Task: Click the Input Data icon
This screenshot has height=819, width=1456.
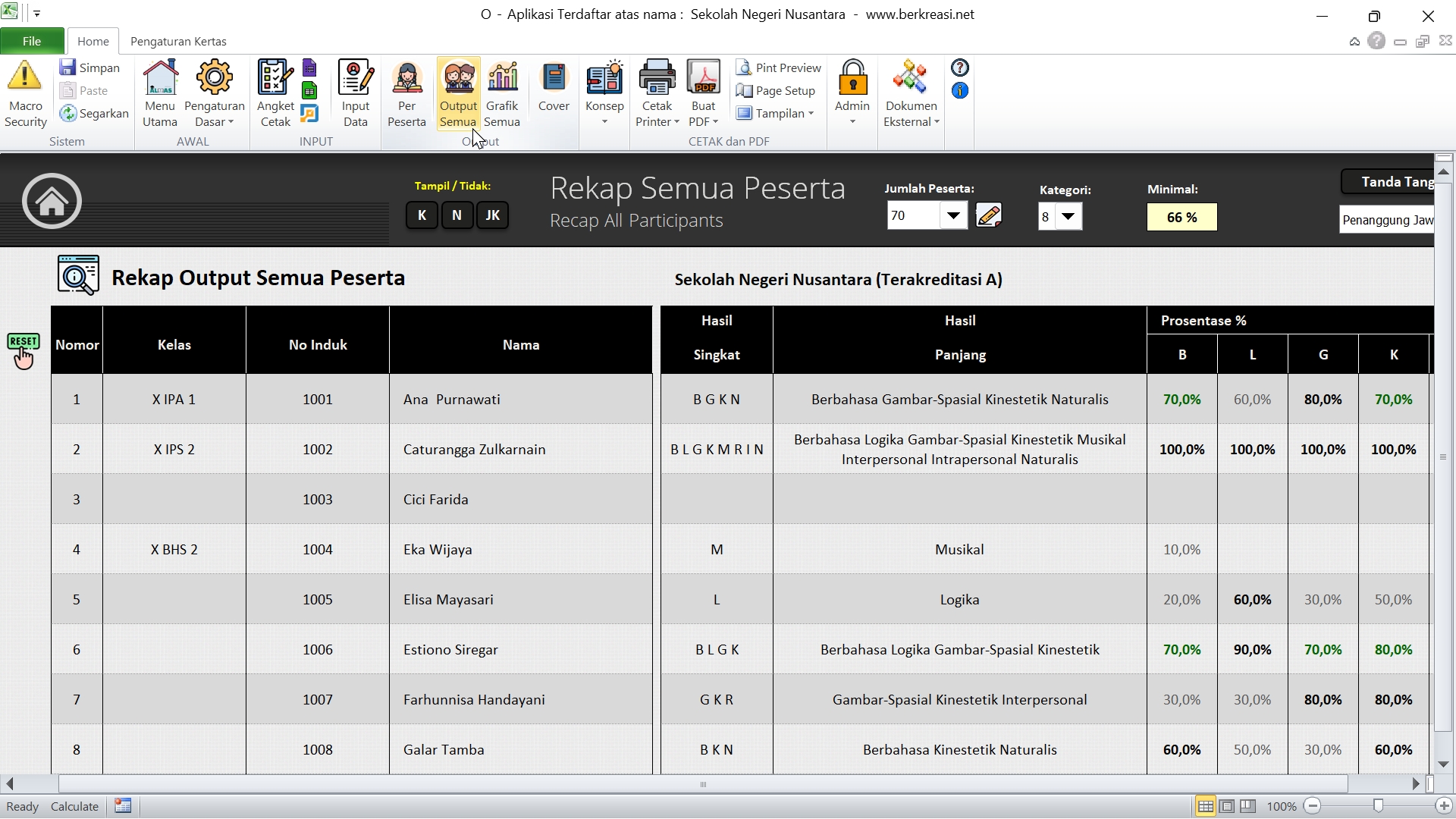Action: pyautogui.click(x=355, y=79)
